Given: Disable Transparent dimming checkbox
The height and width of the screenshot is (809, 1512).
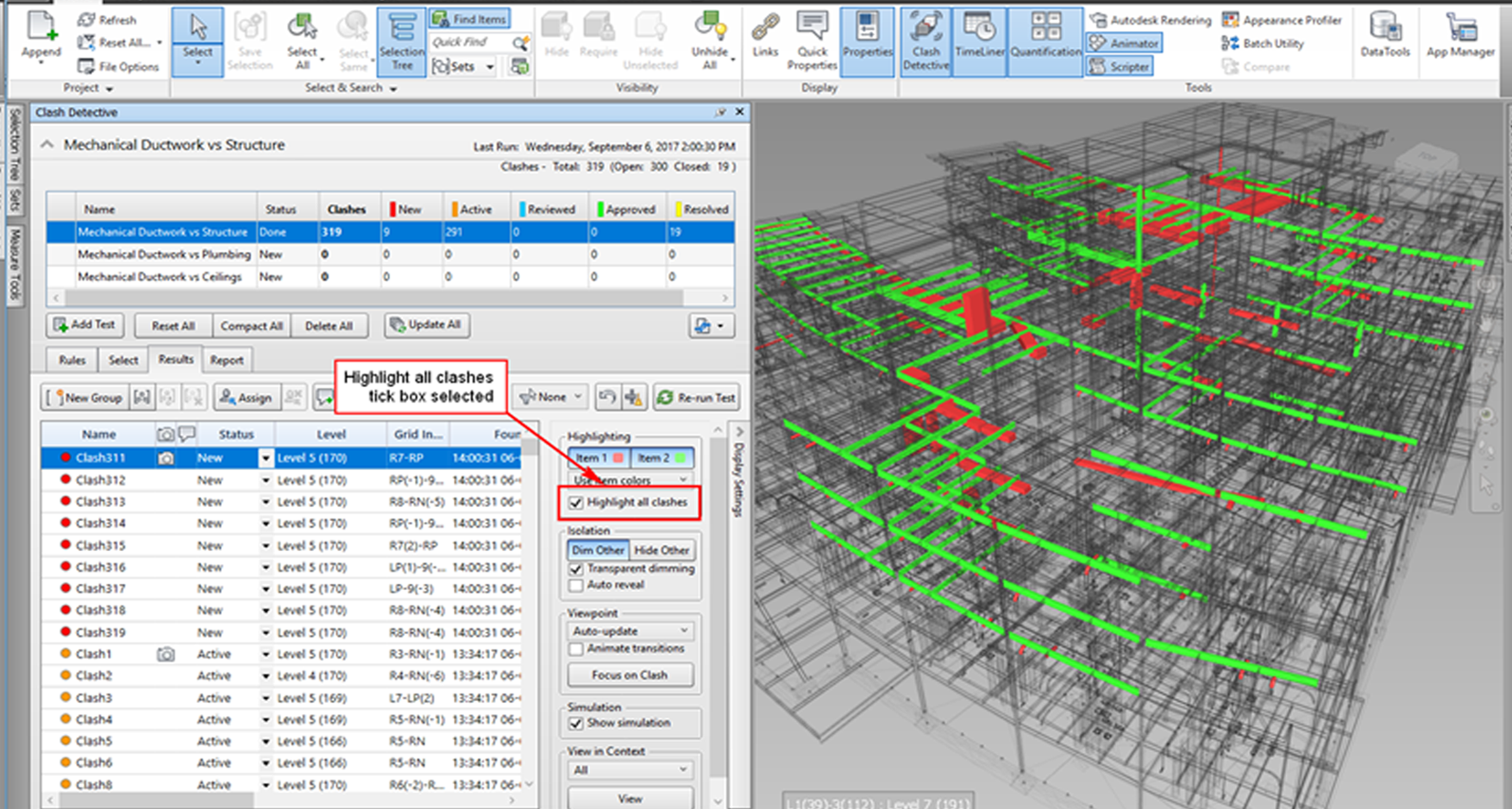Looking at the screenshot, I should coord(576,569).
